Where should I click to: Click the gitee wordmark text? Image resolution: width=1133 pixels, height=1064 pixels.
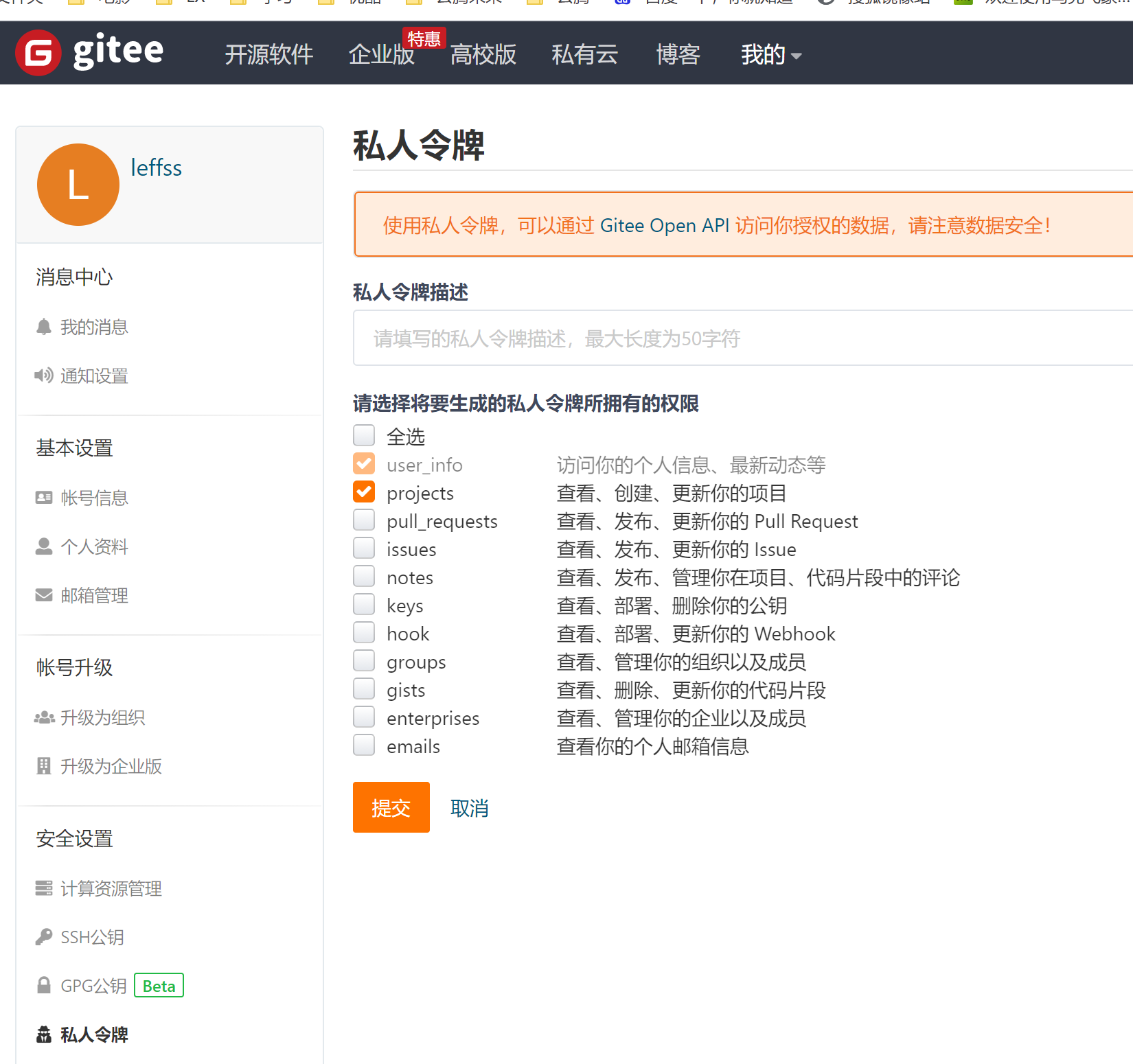(x=118, y=51)
